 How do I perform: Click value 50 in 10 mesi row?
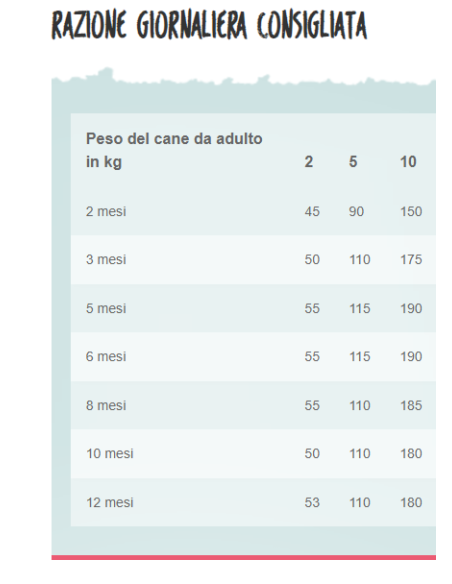pos(312,453)
